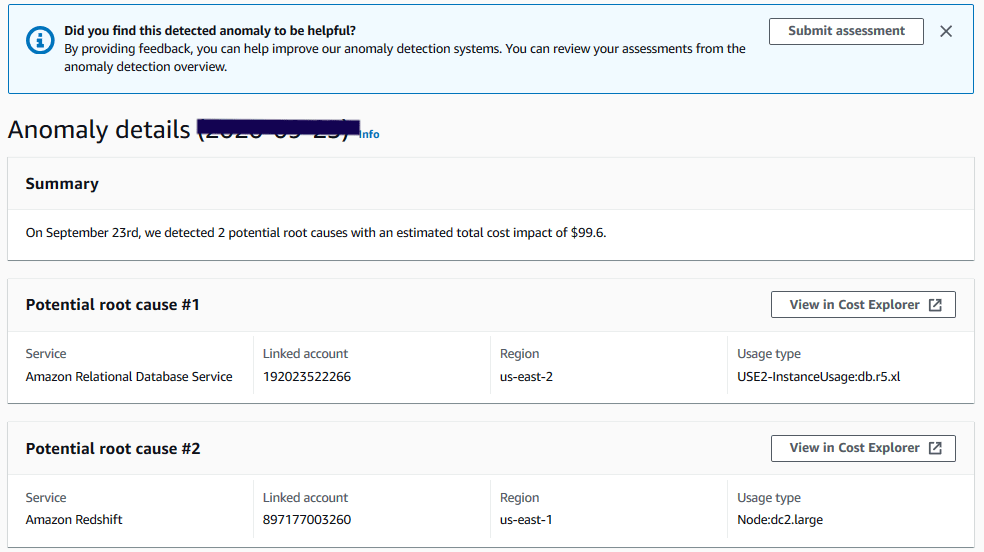Click the Summary heading

coord(62,184)
